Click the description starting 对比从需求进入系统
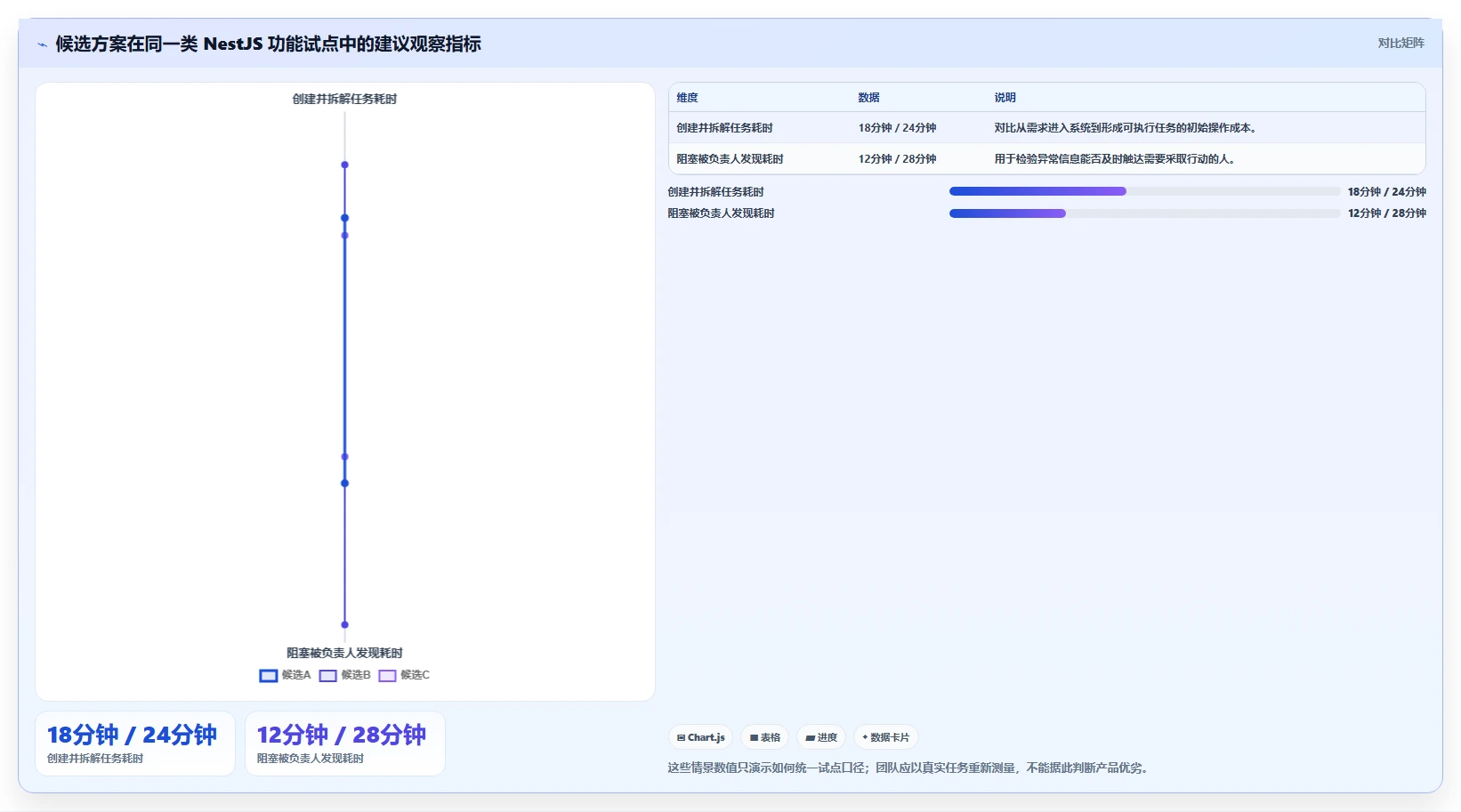 tap(1126, 128)
